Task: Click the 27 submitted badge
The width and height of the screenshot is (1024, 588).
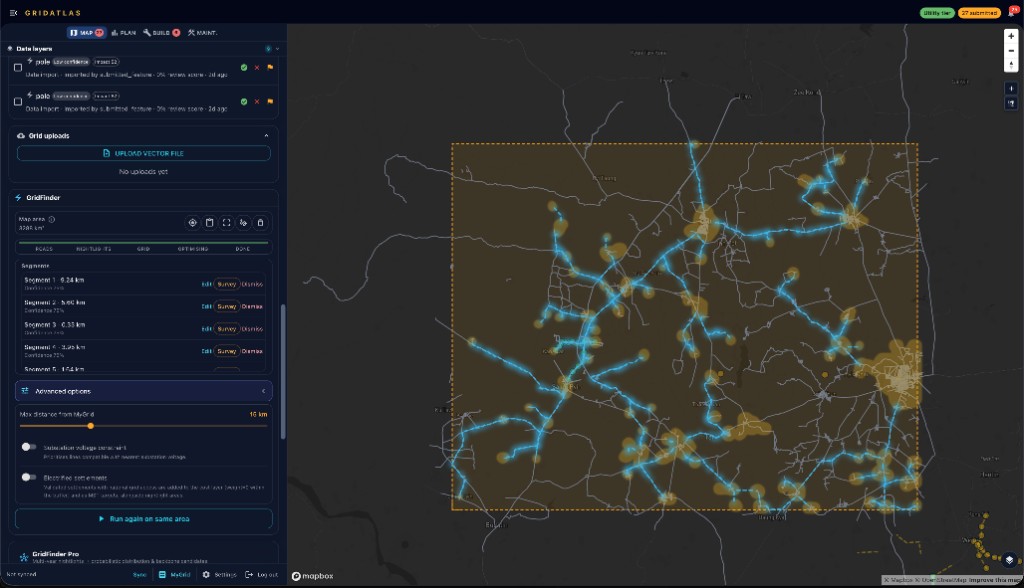Action: tap(979, 13)
